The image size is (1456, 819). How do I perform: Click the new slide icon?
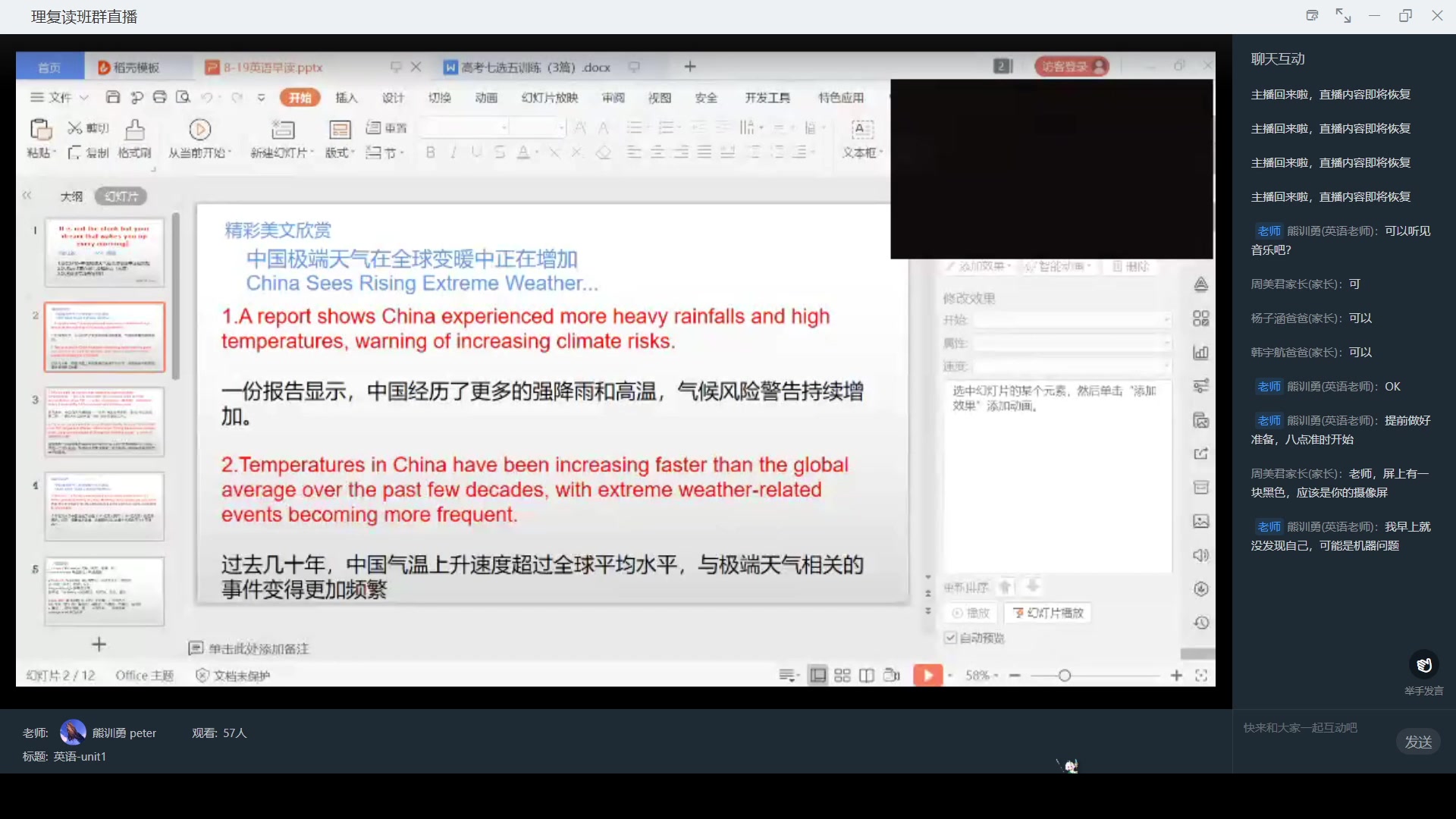point(282,130)
